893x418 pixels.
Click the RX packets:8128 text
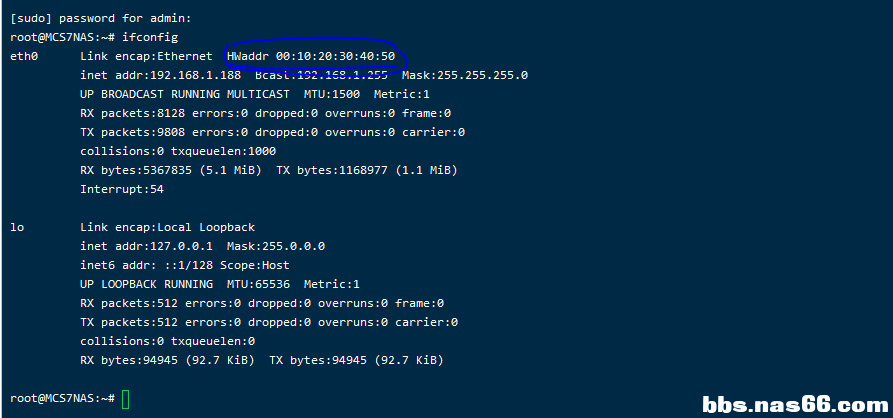tap(136, 113)
